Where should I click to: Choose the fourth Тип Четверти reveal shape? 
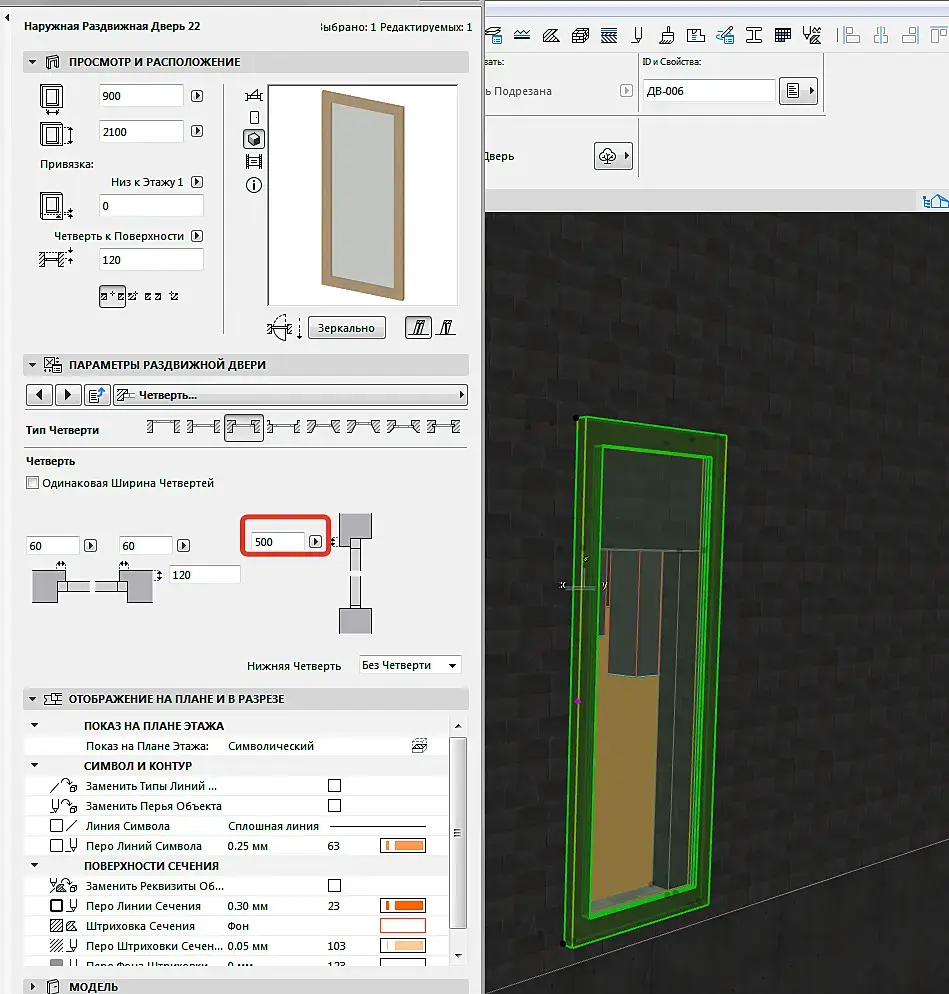click(283, 427)
